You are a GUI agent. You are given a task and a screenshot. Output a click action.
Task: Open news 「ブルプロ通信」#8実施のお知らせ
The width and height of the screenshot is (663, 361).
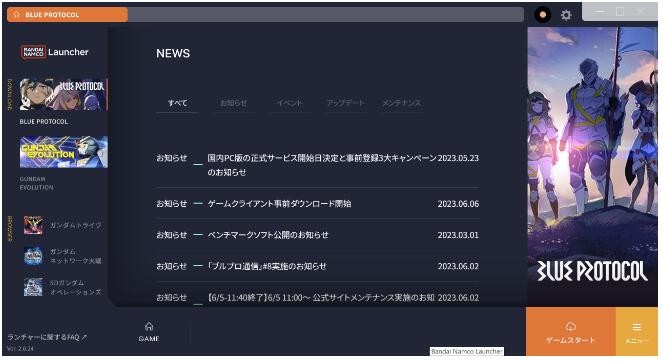(x=318, y=266)
